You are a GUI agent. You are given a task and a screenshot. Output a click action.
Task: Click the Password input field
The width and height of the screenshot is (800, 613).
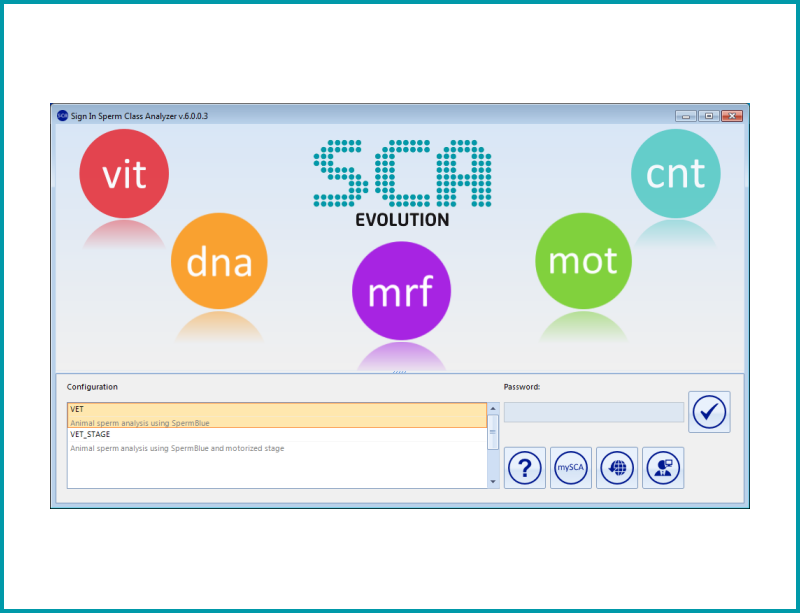coord(594,412)
